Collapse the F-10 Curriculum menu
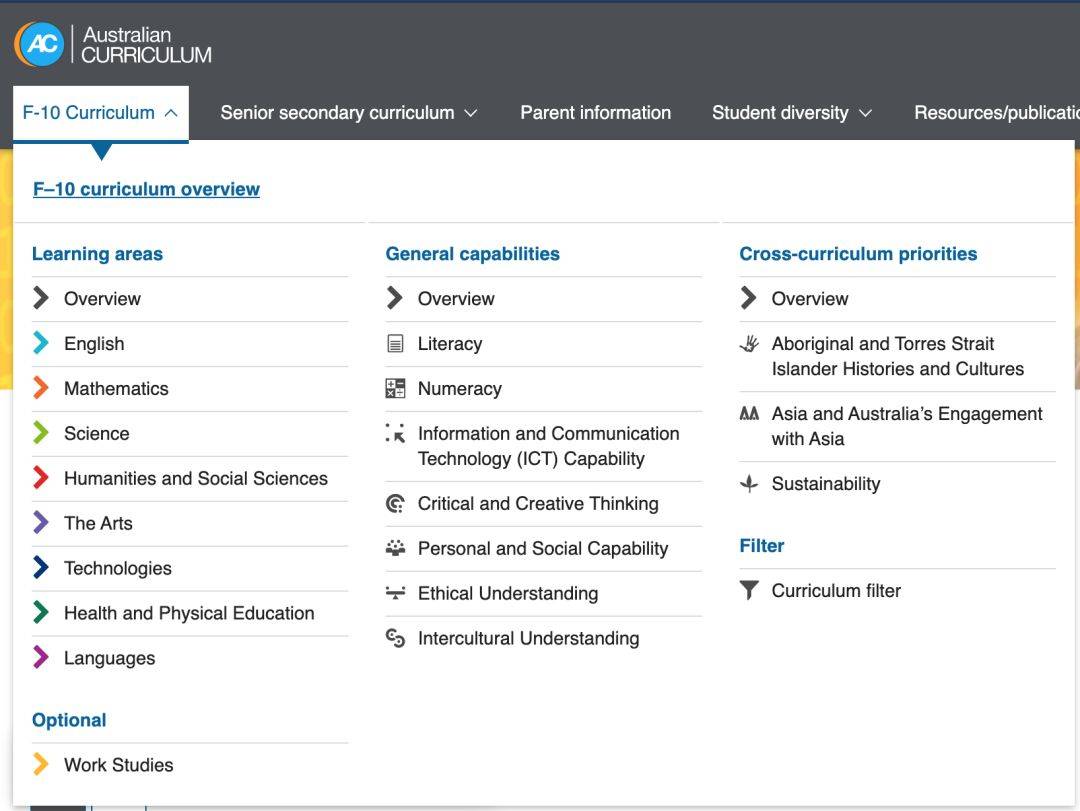This screenshot has width=1080, height=811. pyautogui.click(x=101, y=113)
